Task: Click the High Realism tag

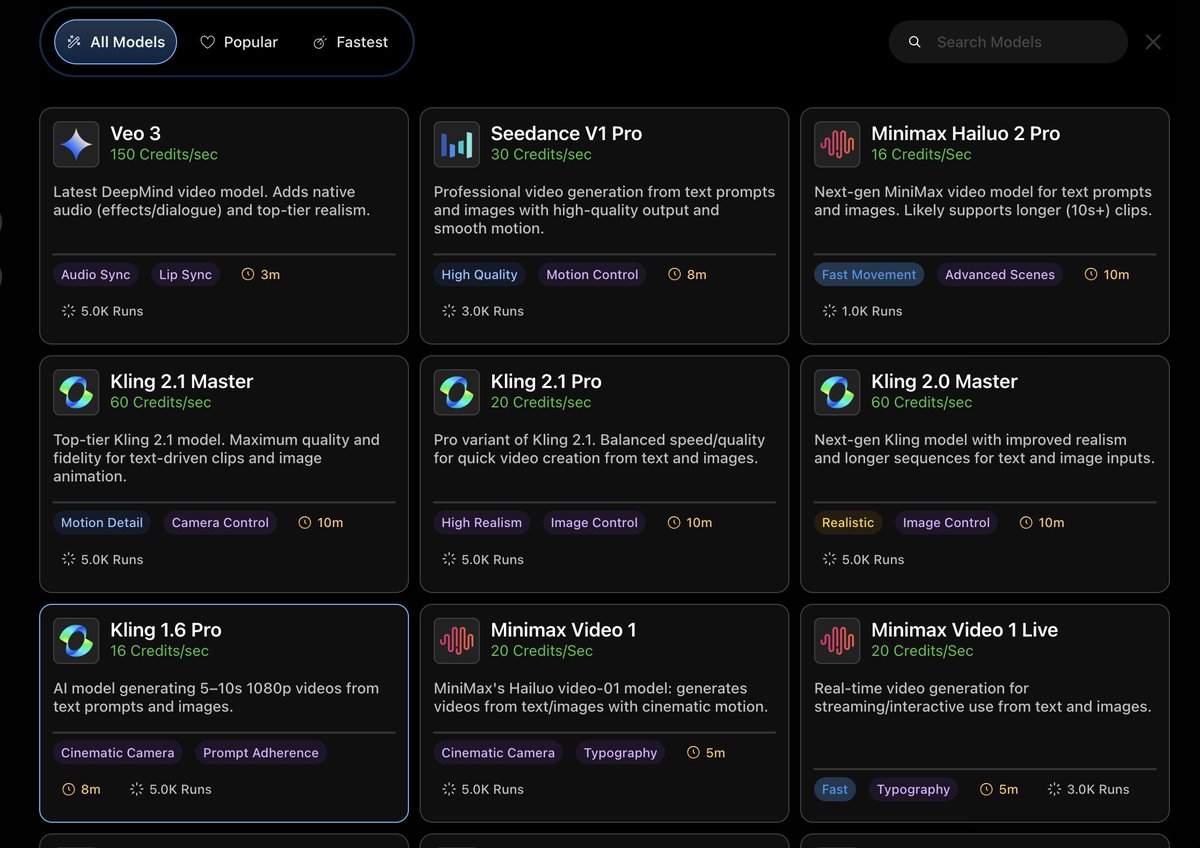Action: (x=482, y=522)
